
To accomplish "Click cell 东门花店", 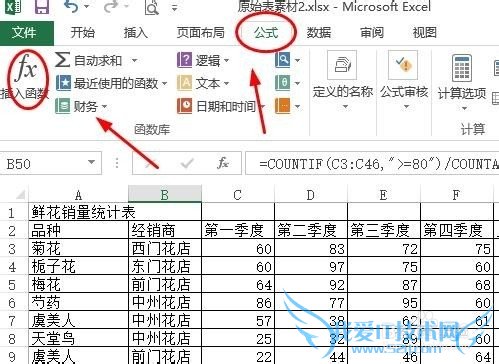I will click(x=165, y=266).
